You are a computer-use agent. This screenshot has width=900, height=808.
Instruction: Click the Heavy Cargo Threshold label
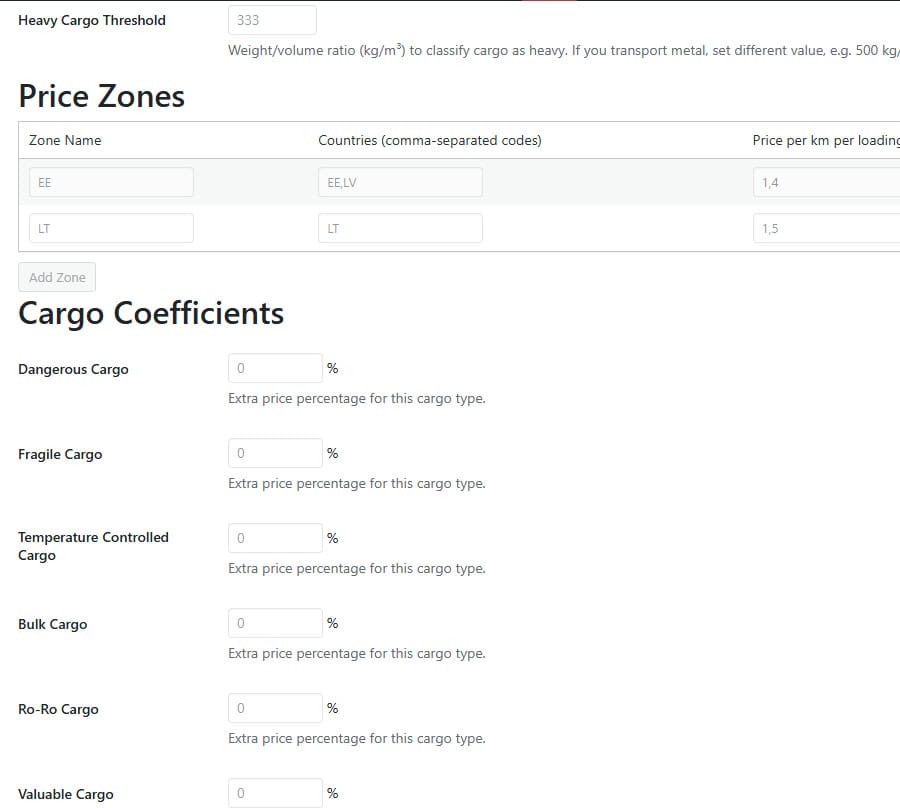[92, 20]
